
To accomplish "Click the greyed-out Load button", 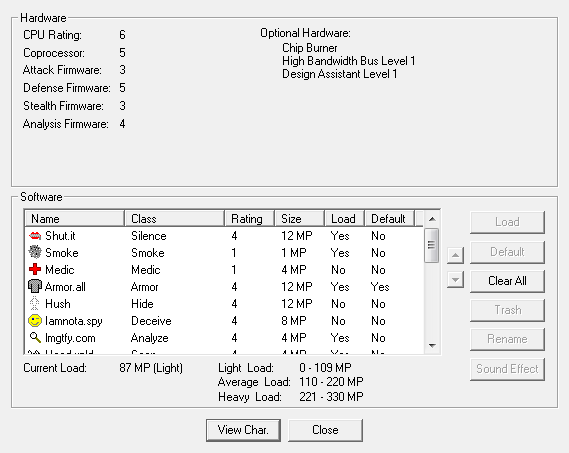I will point(507,222).
